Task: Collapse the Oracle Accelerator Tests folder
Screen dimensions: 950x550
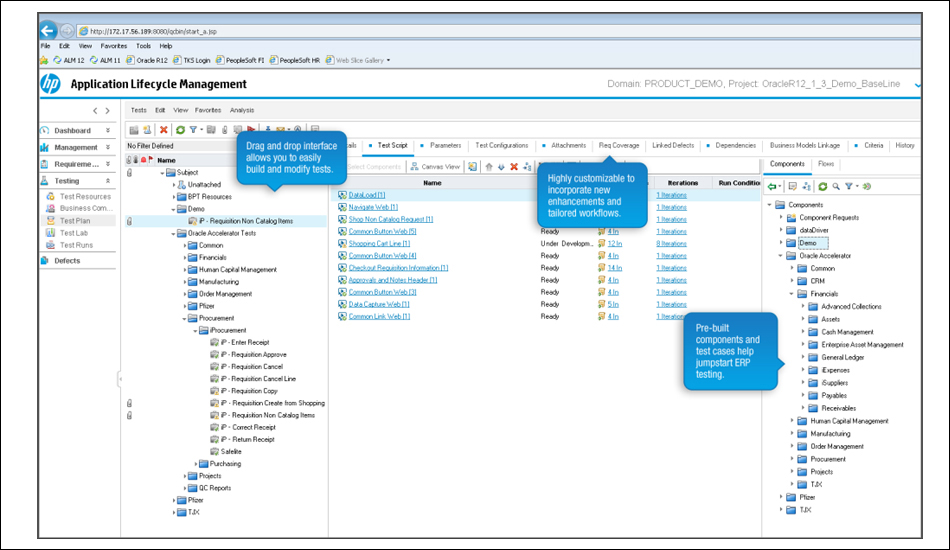Action: click(x=173, y=233)
